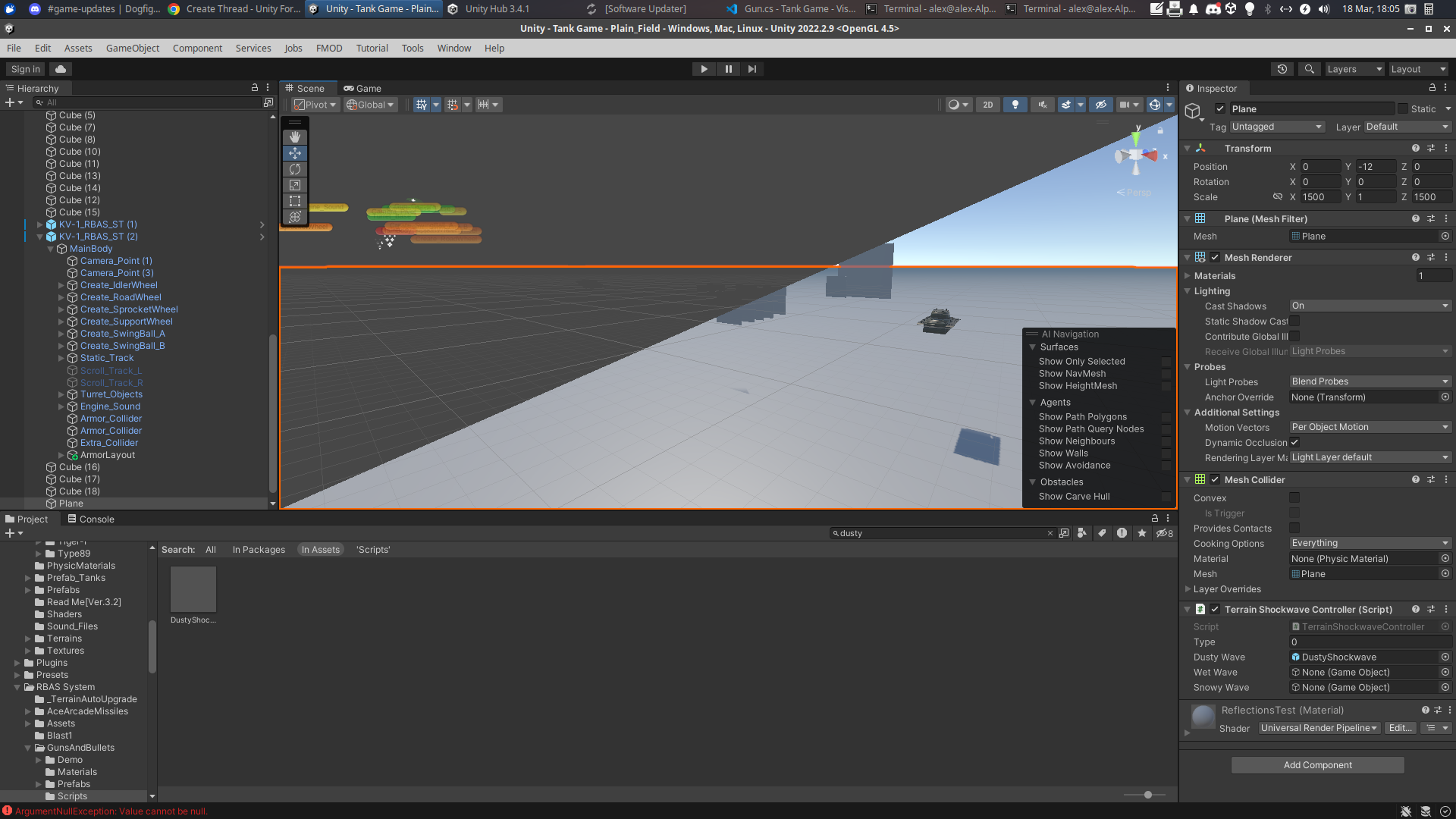Click the Step frame button
The height and width of the screenshot is (819, 1456).
pyautogui.click(x=752, y=69)
